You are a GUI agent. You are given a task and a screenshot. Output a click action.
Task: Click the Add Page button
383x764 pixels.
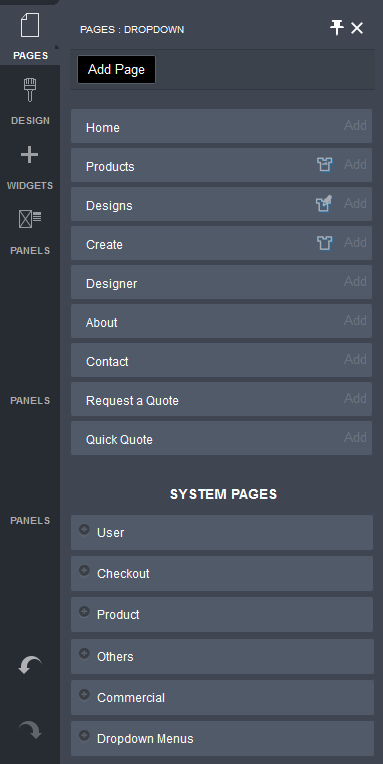116,70
